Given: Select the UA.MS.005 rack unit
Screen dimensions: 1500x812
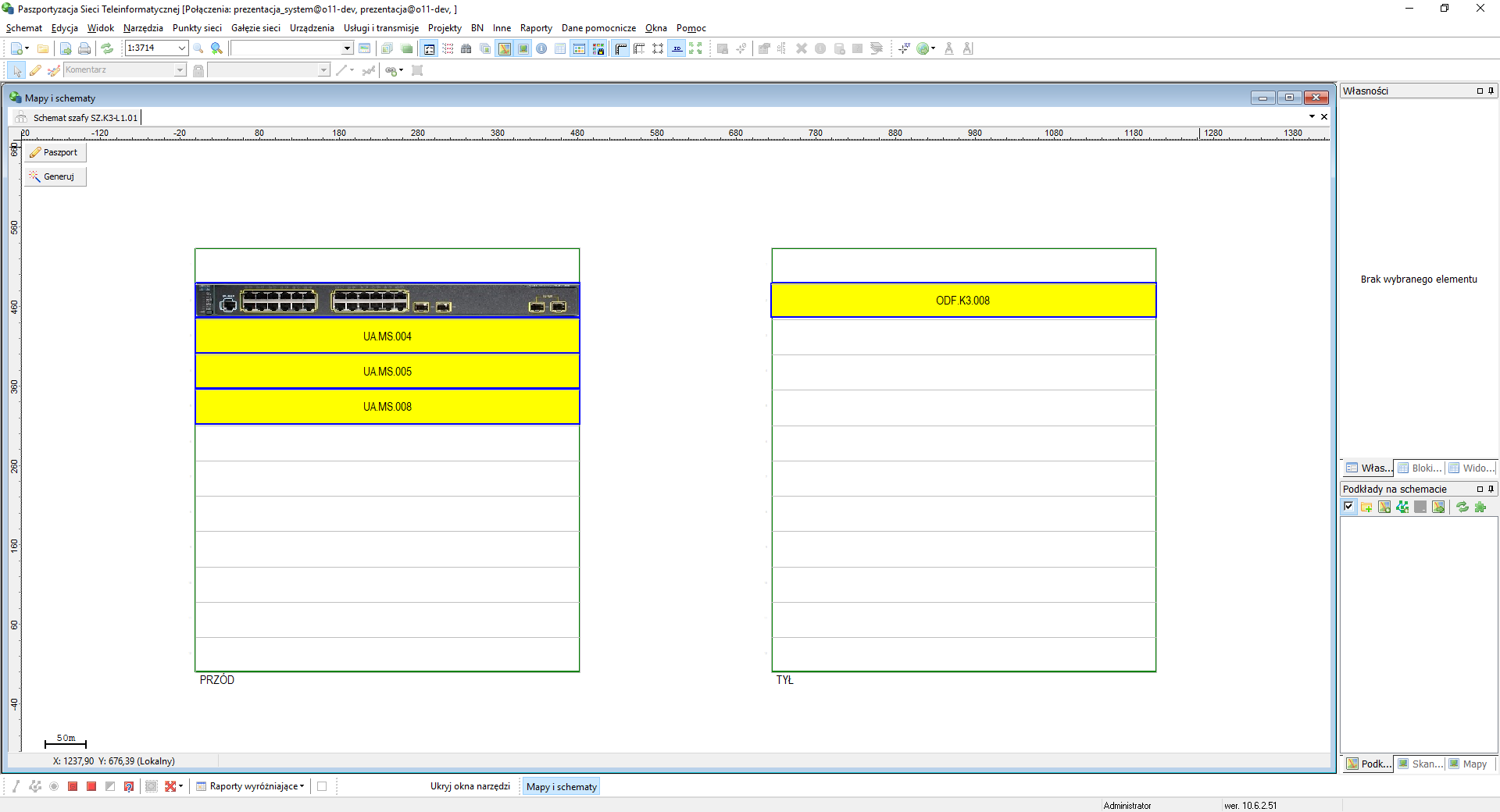Looking at the screenshot, I should point(387,372).
